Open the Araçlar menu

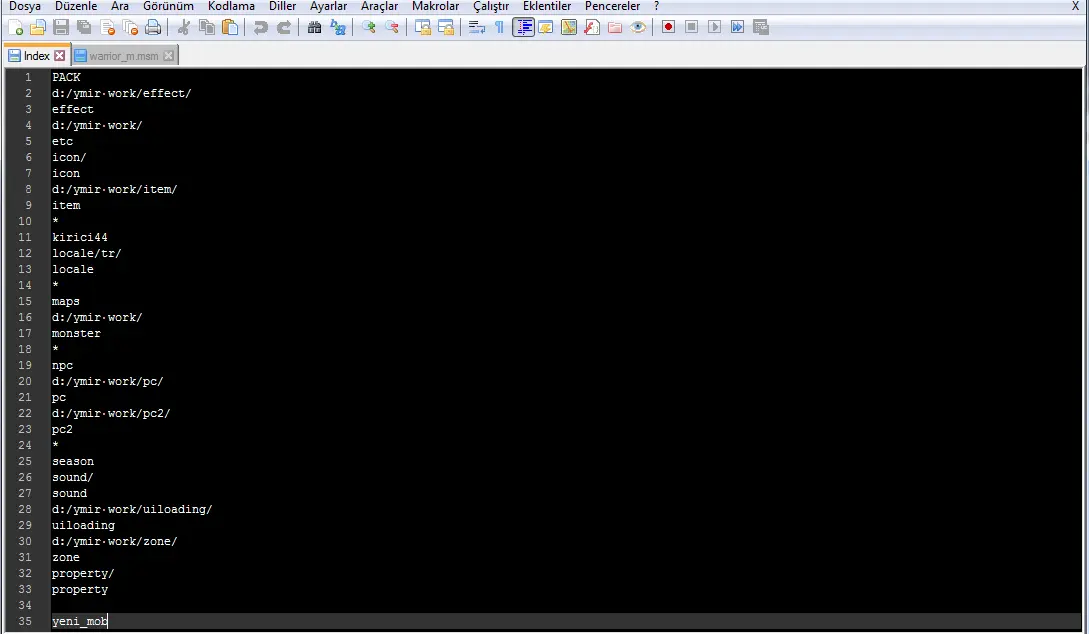point(380,6)
